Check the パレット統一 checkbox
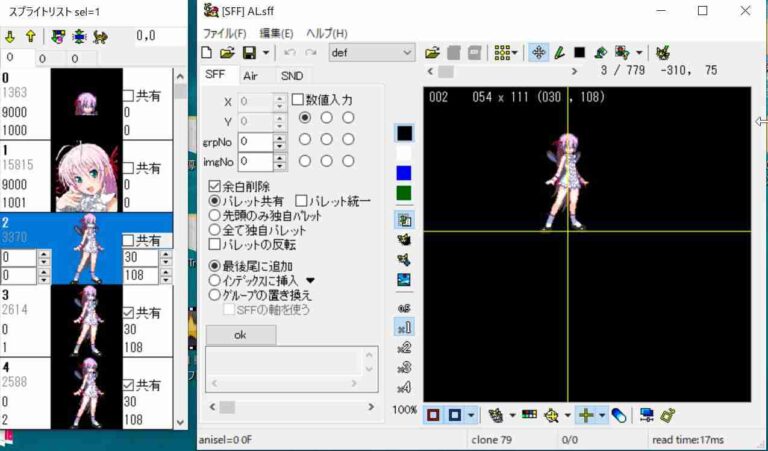This screenshot has height=451, width=768. click(x=301, y=201)
